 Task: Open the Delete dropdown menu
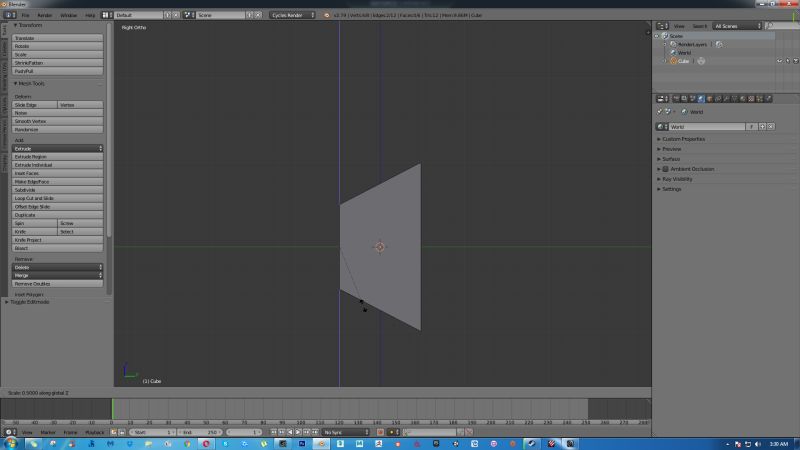click(x=57, y=267)
